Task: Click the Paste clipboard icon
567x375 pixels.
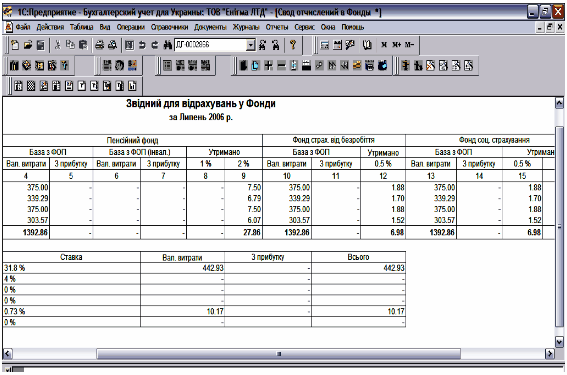Action: [83, 45]
